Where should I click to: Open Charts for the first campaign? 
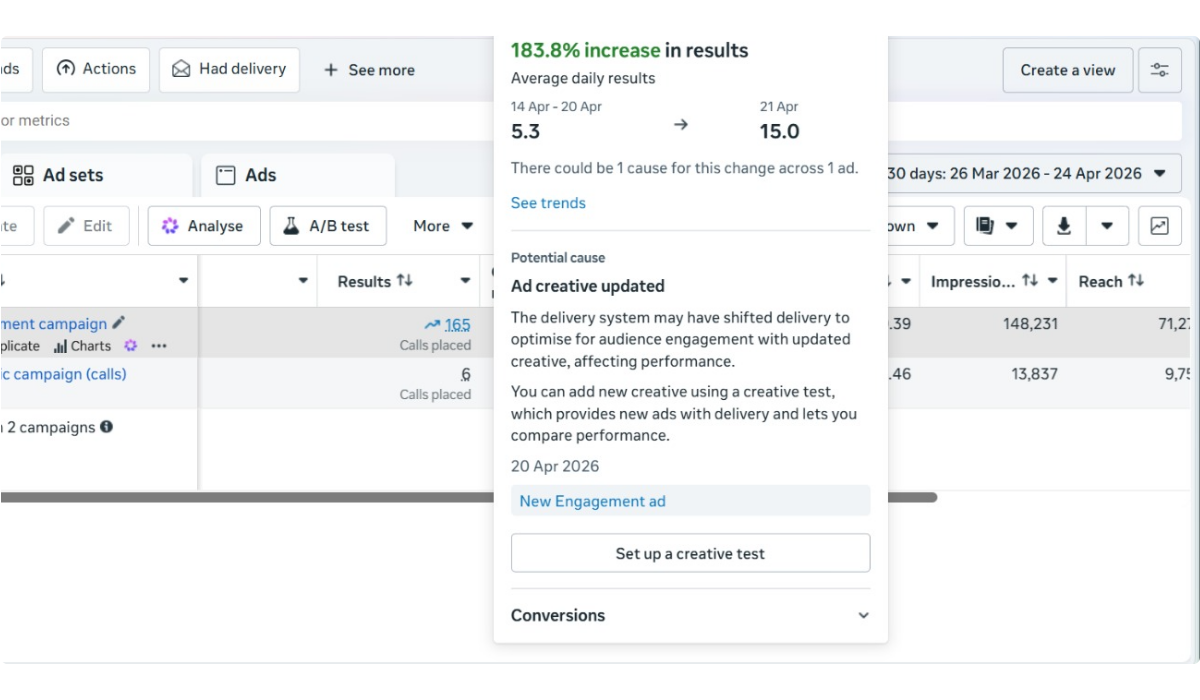click(x=82, y=346)
